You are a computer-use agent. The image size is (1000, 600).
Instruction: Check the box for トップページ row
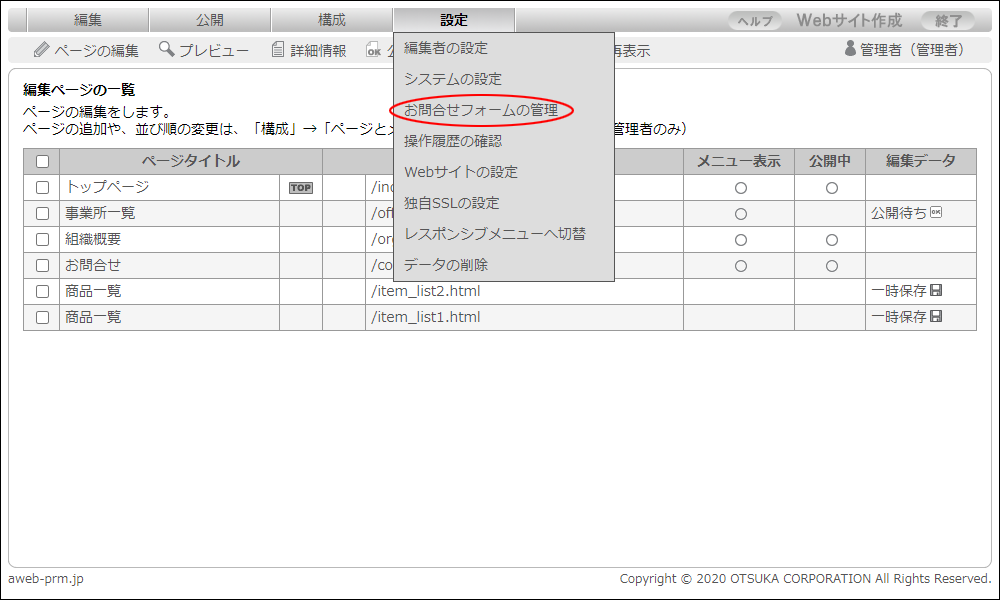point(42,188)
